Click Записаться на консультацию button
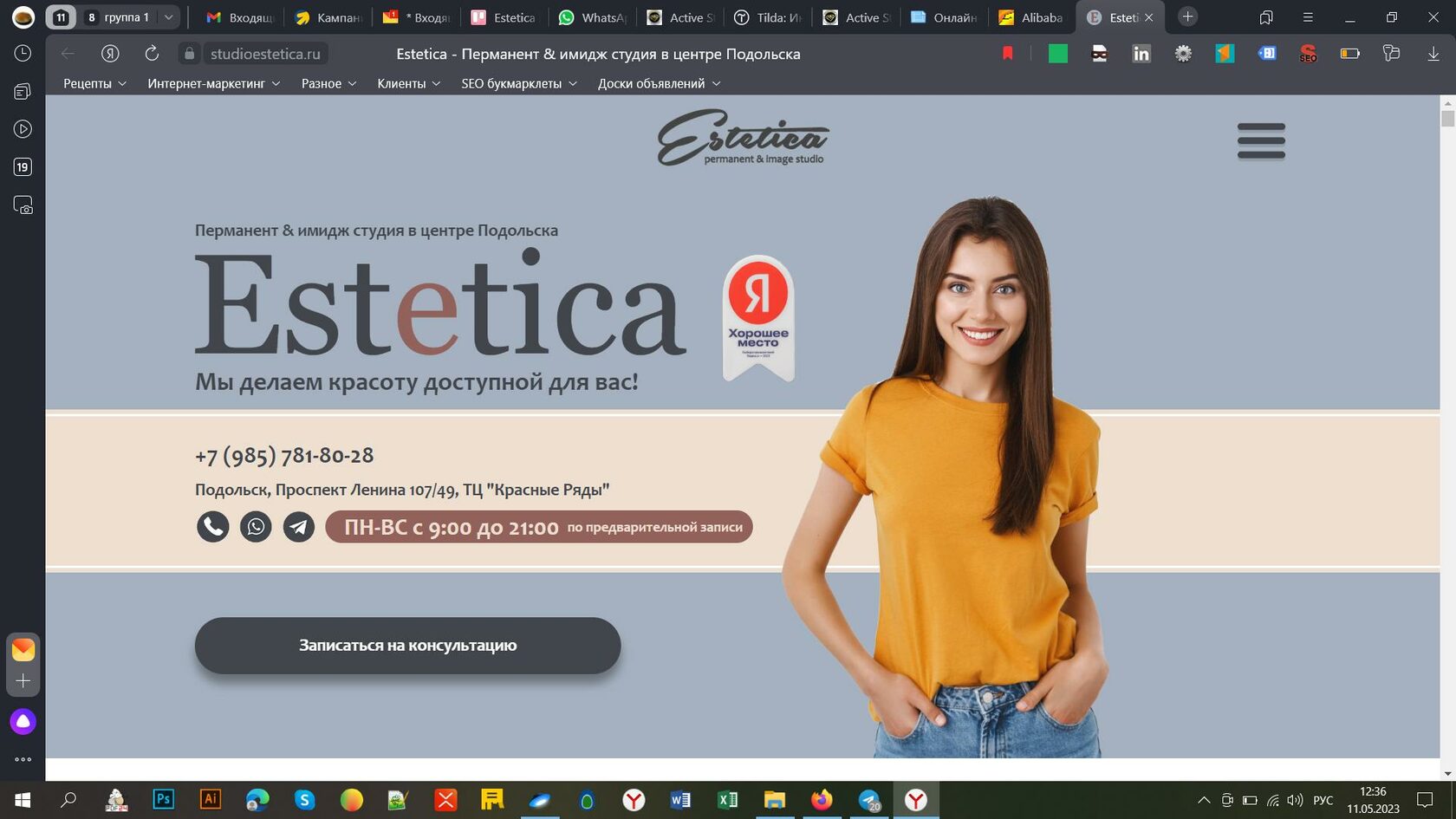The height and width of the screenshot is (819, 1456). pyautogui.click(x=407, y=646)
